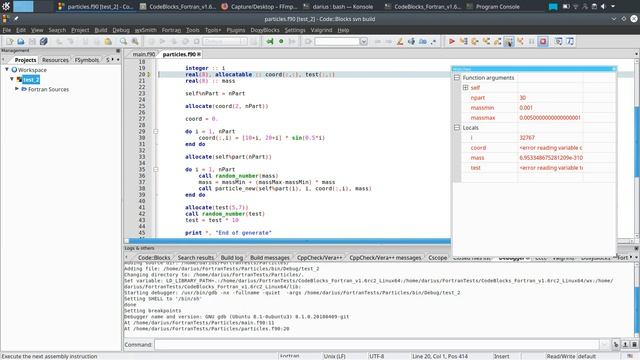This screenshot has width=640, height=360.
Task: Open the combo box arrow left of the highlighter
Action: [x=363, y=42]
